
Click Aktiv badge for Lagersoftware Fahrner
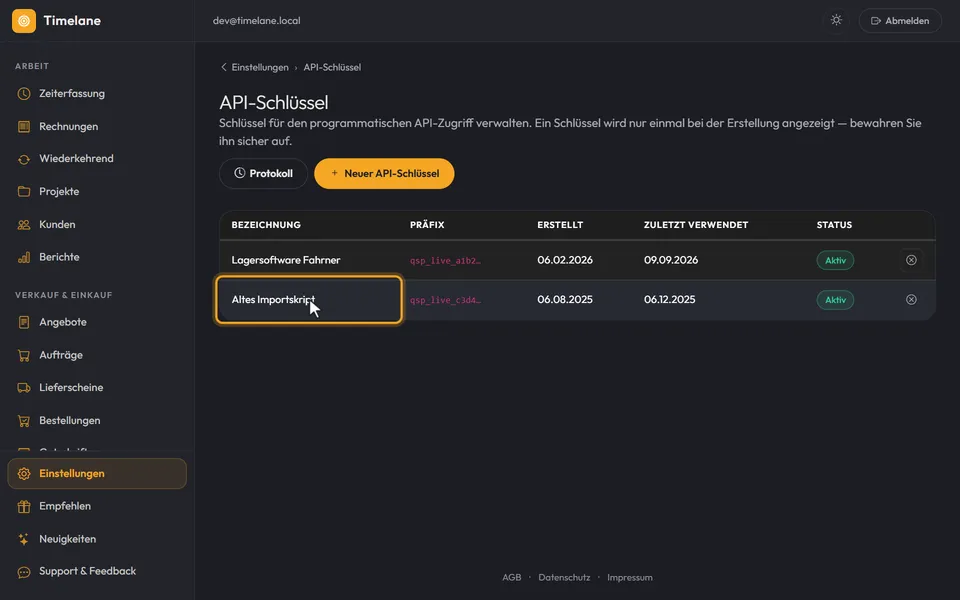click(835, 260)
